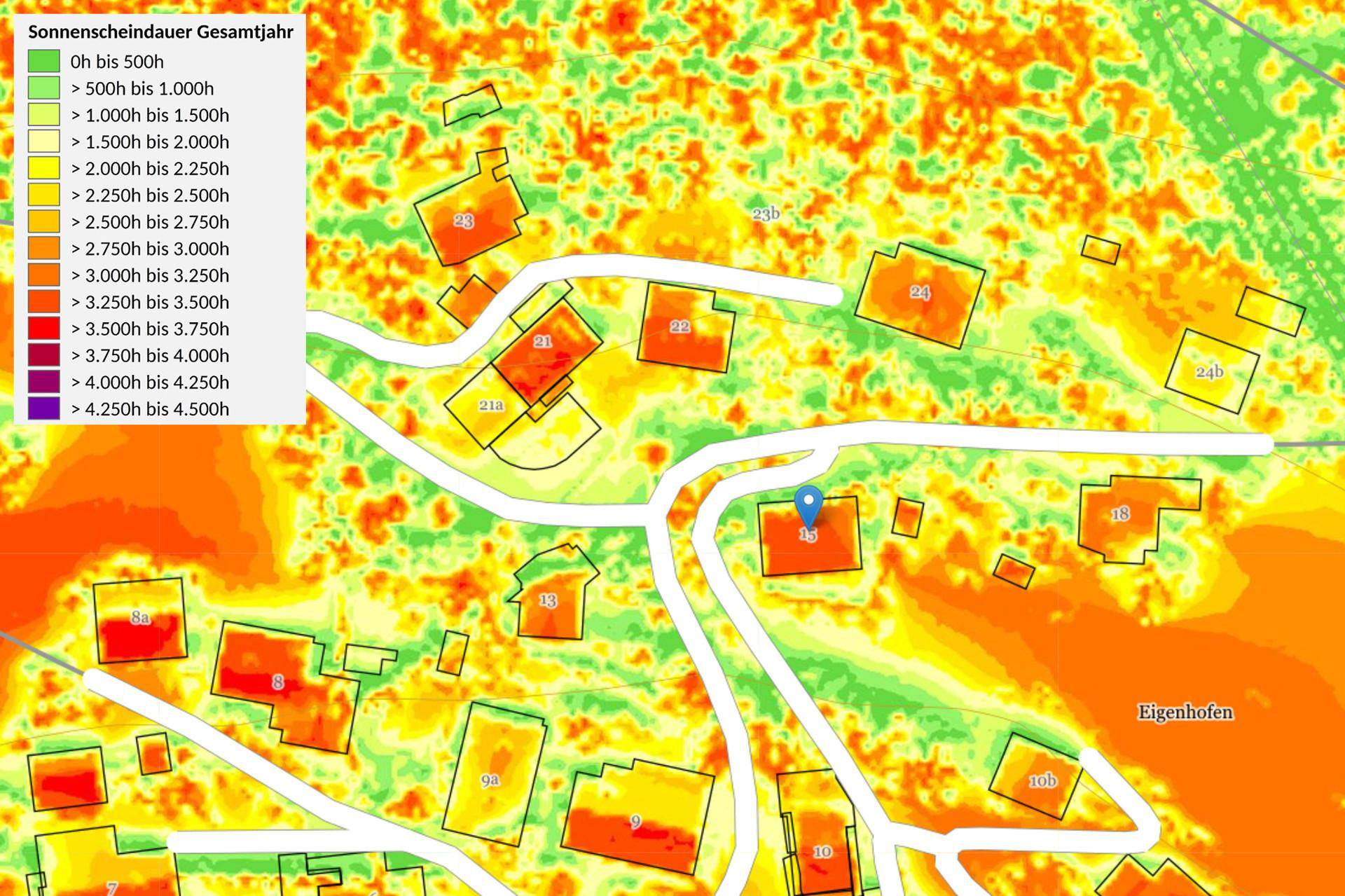Select building number 8
The height and width of the screenshot is (896, 1345).
point(278,682)
